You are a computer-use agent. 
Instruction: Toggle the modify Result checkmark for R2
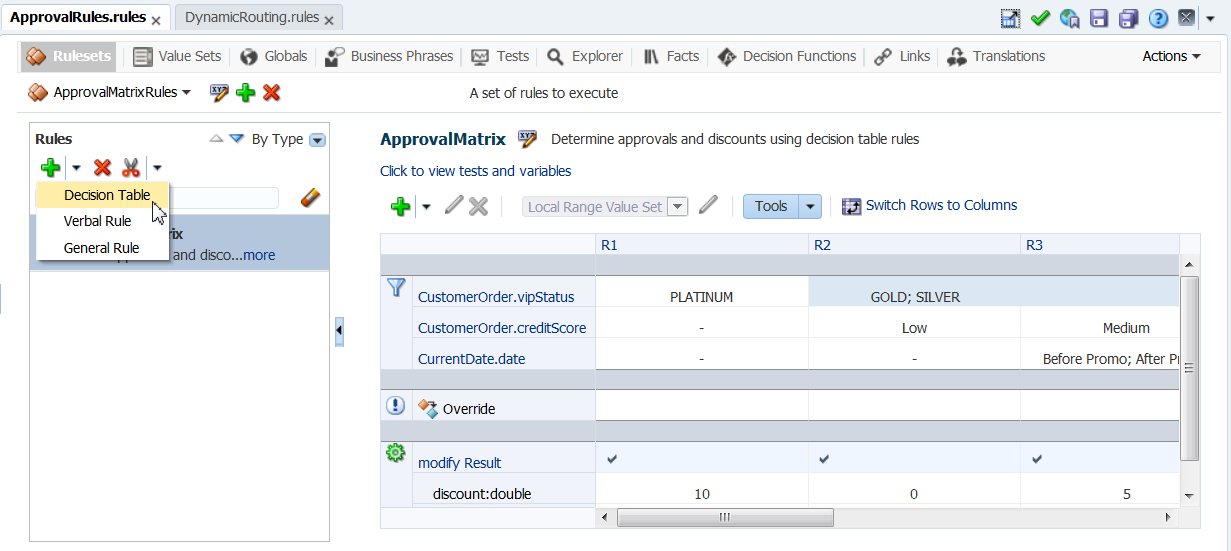[x=824, y=459]
